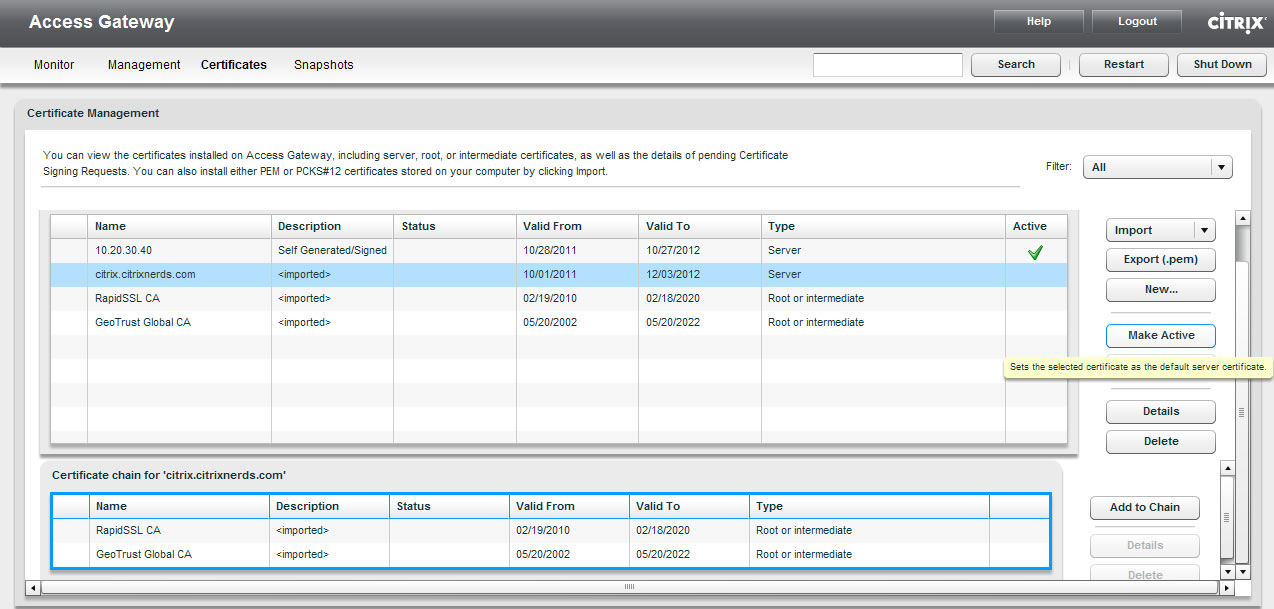Select RapidSSL CA in the main certificate list
The image size is (1274, 609).
559,299
